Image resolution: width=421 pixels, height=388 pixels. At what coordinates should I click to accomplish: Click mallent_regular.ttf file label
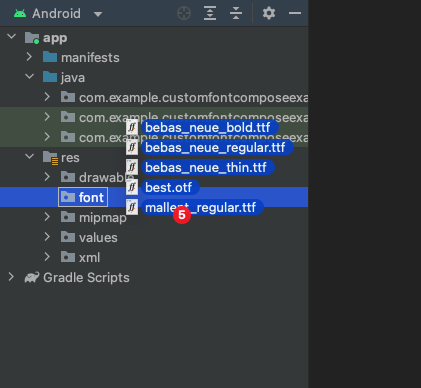(202, 208)
